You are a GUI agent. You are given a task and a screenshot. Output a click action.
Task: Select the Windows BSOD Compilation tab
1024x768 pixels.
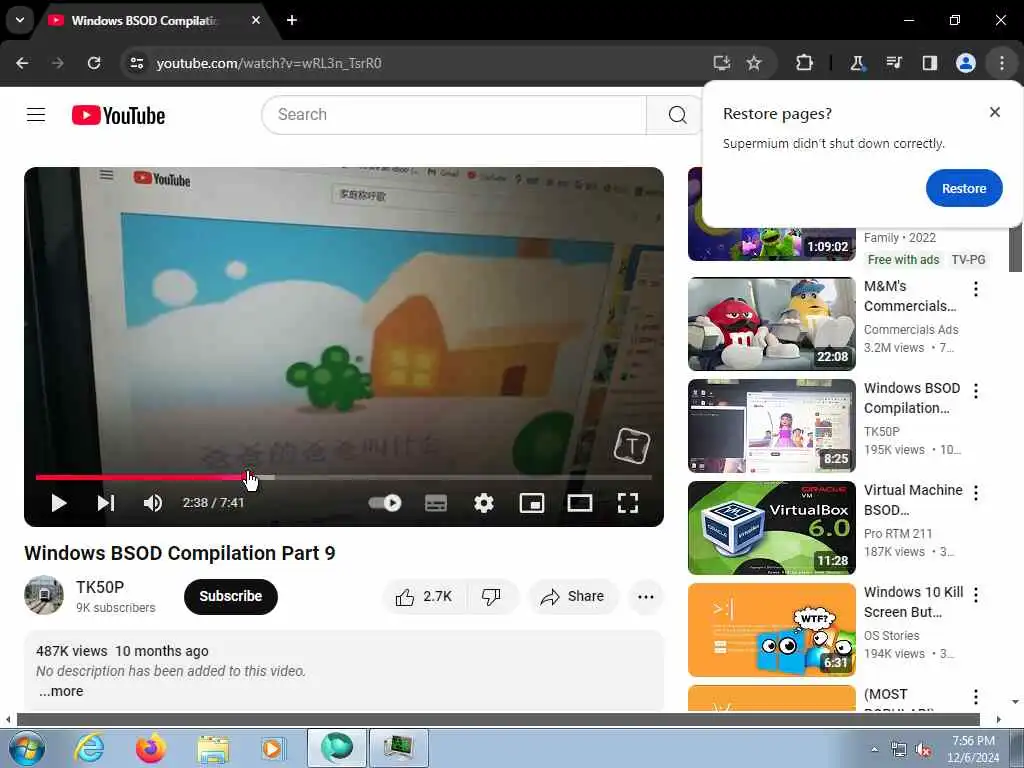pos(144,21)
